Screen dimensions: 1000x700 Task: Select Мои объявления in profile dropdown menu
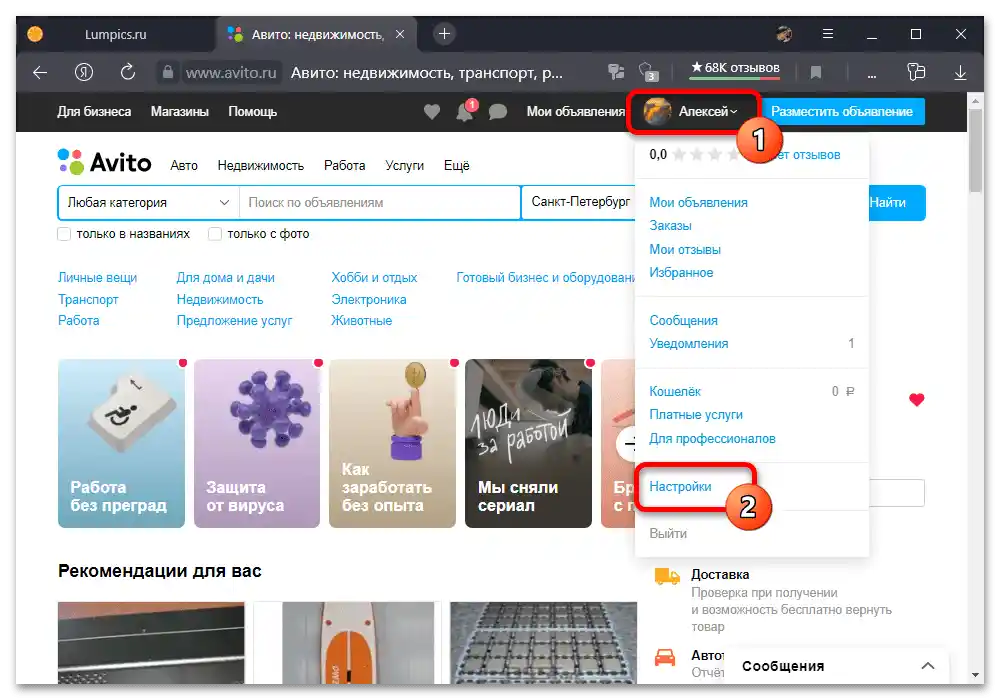698,203
